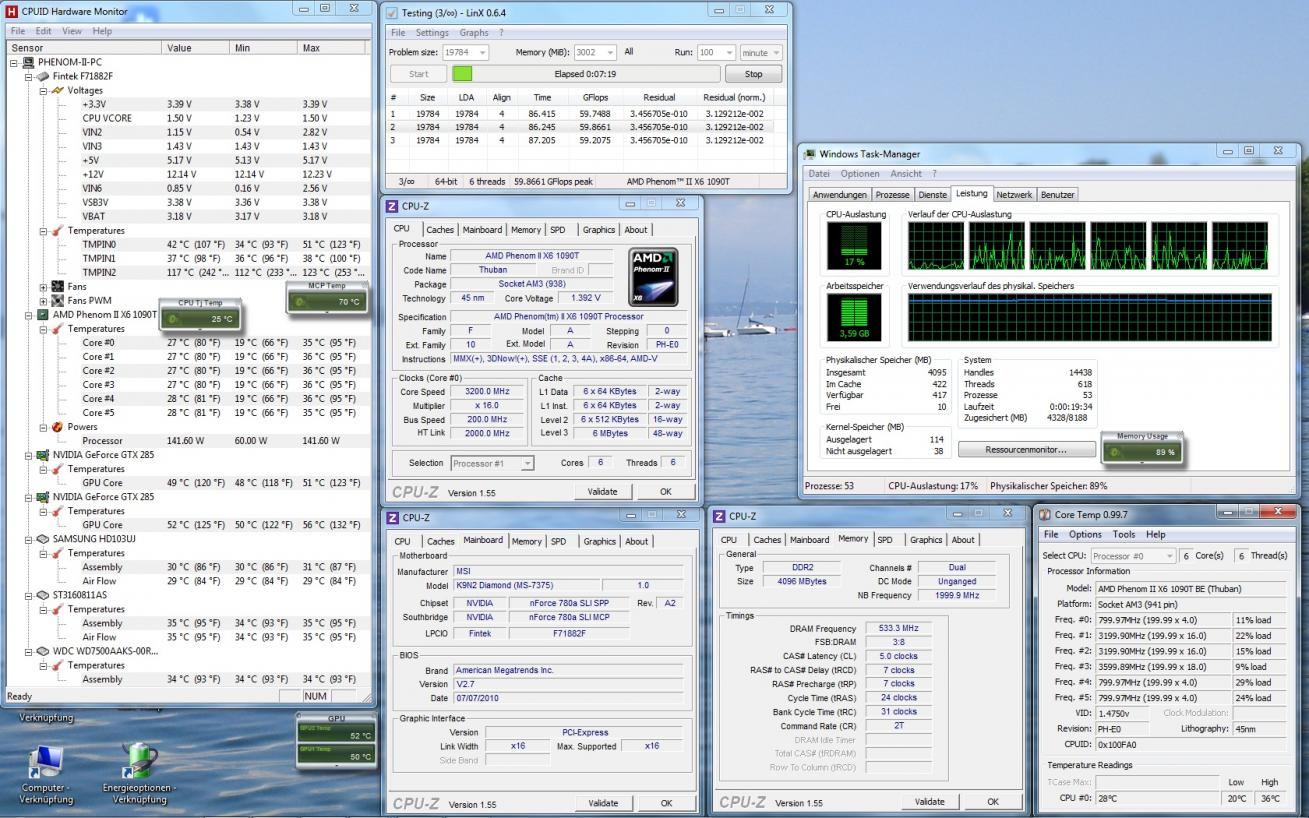Viewport: 1309px width, 818px height.
Task: Click the GFlops column header in LinX
Action: [x=595, y=97]
